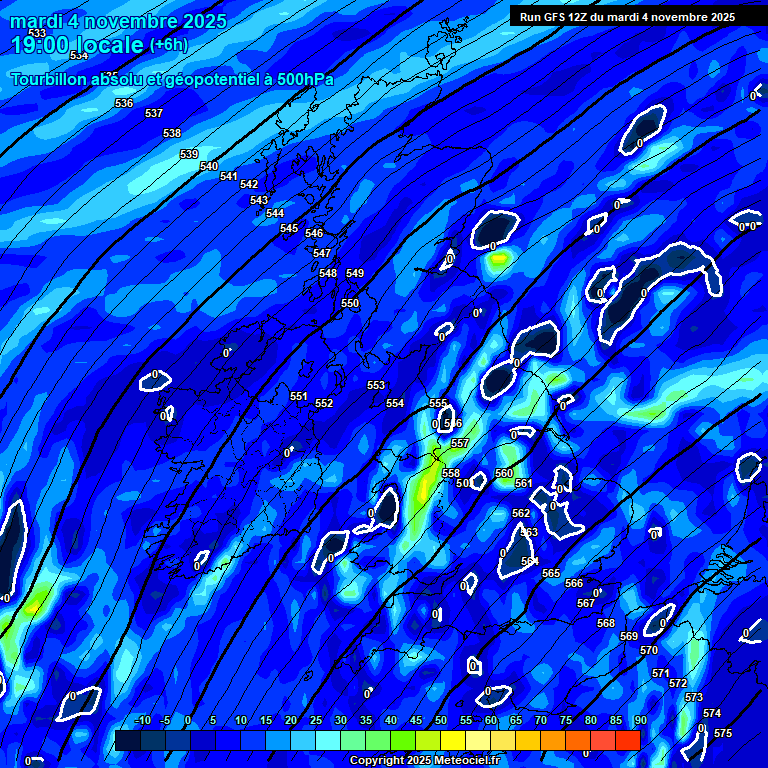This screenshot has width=768, height=768.
Task: Click the 560 geopotential contour label
Action: tap(504, 474)
